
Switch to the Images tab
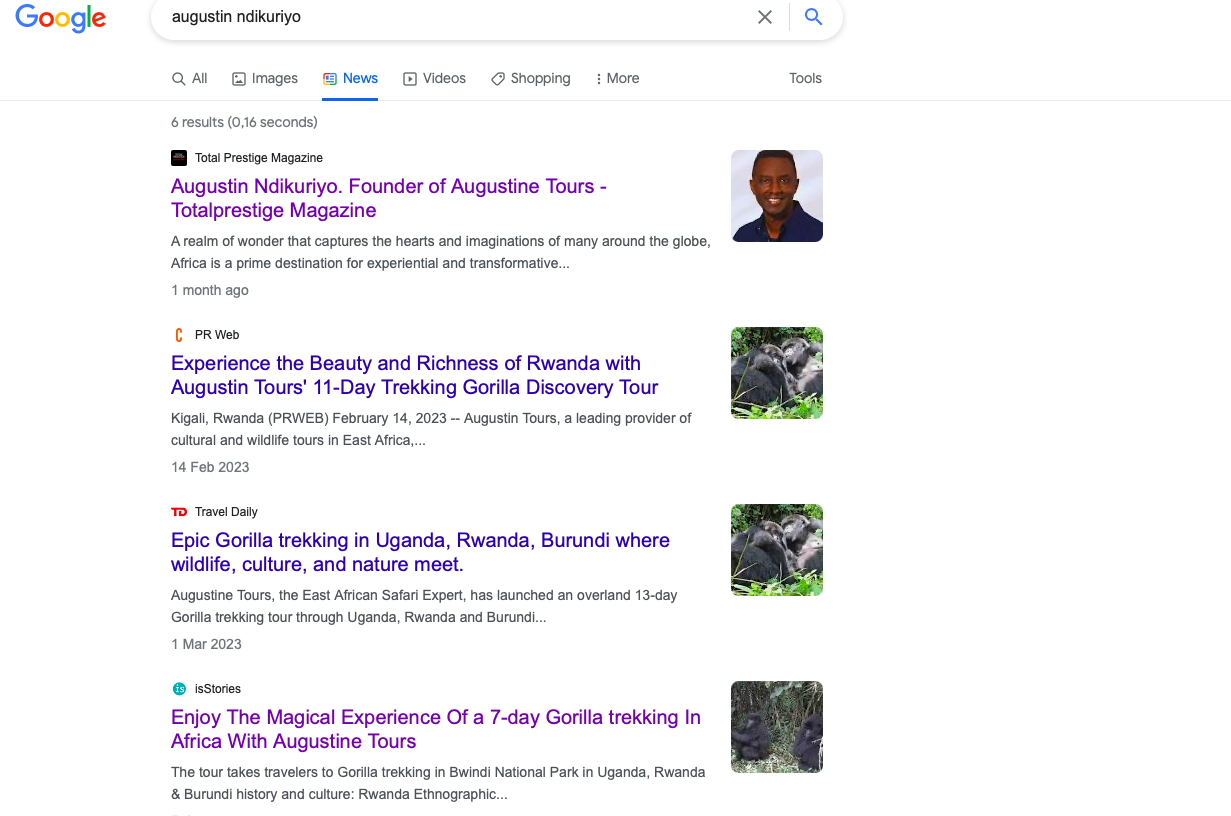(265, 78)
